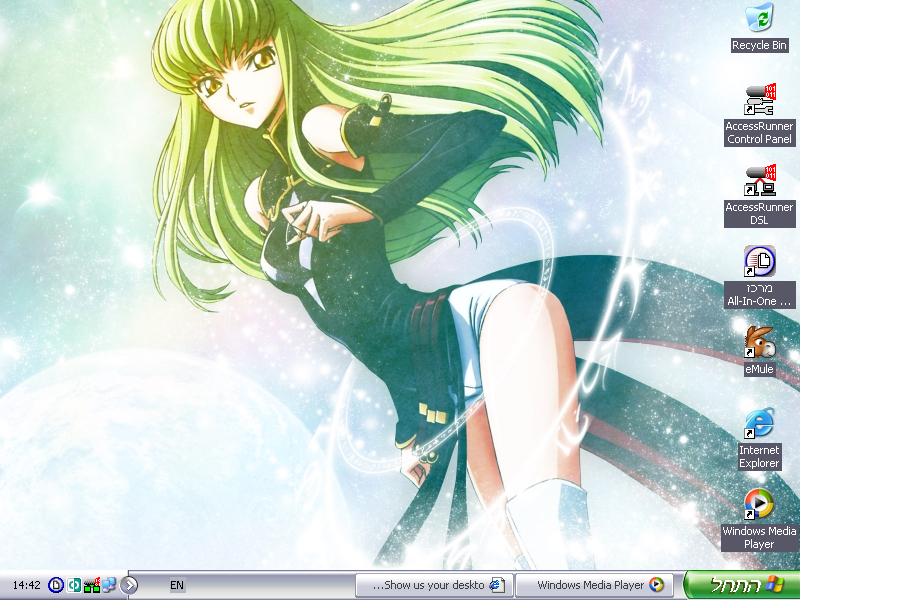The width and height of the screenshot is (917, 608).
Task: Open the Recycle Bin desktop icon
Action: tap(759, 19)
